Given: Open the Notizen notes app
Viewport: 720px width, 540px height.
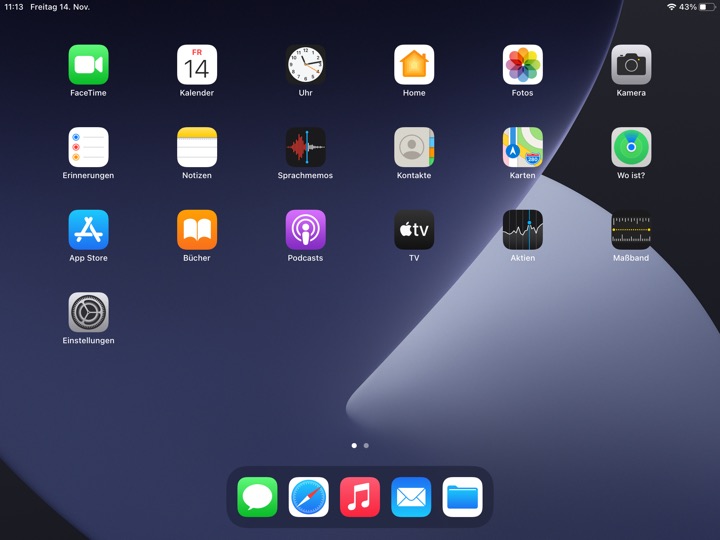Looking at the screenshot, I should (197, 147).
